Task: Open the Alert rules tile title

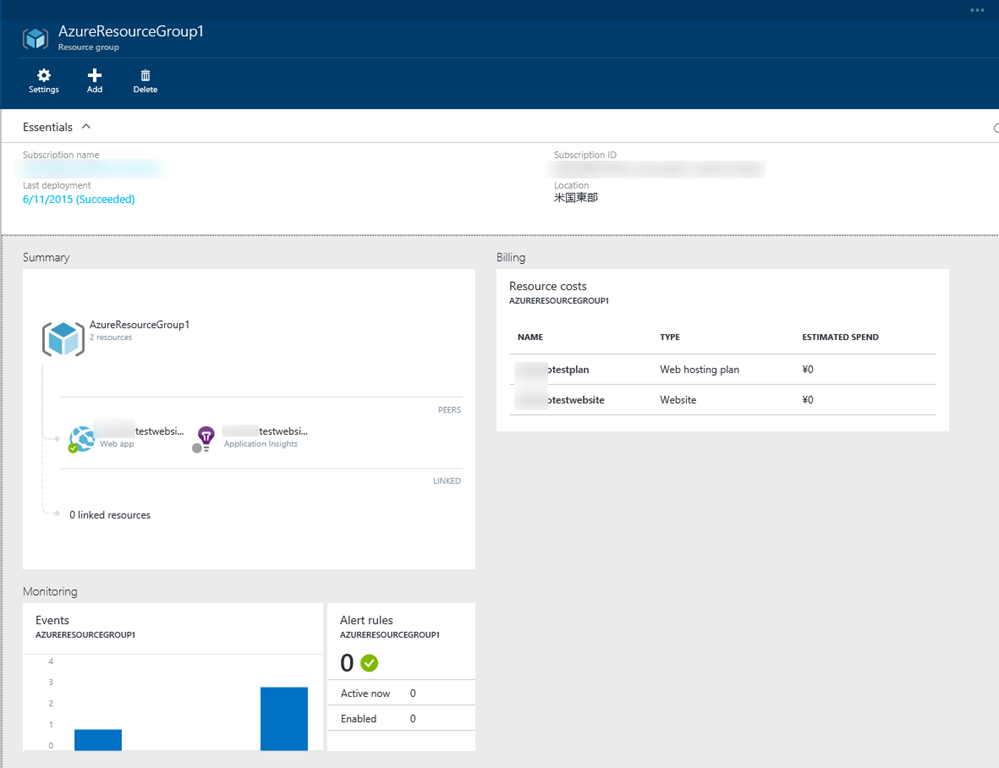Action: 367,621
